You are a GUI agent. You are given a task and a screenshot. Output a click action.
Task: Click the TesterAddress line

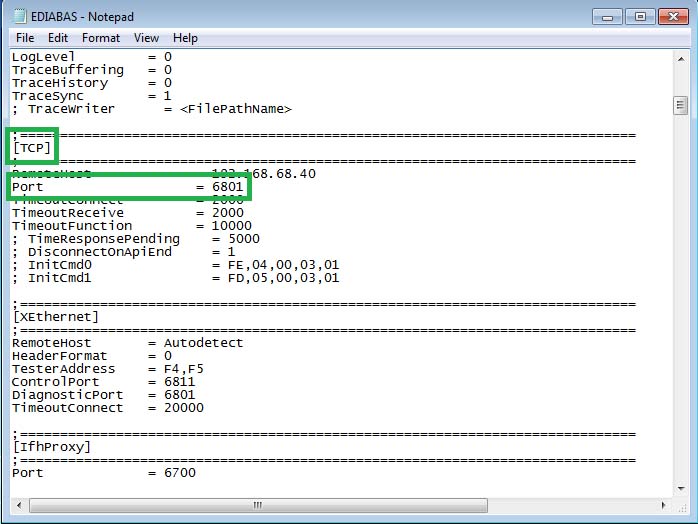108,369
